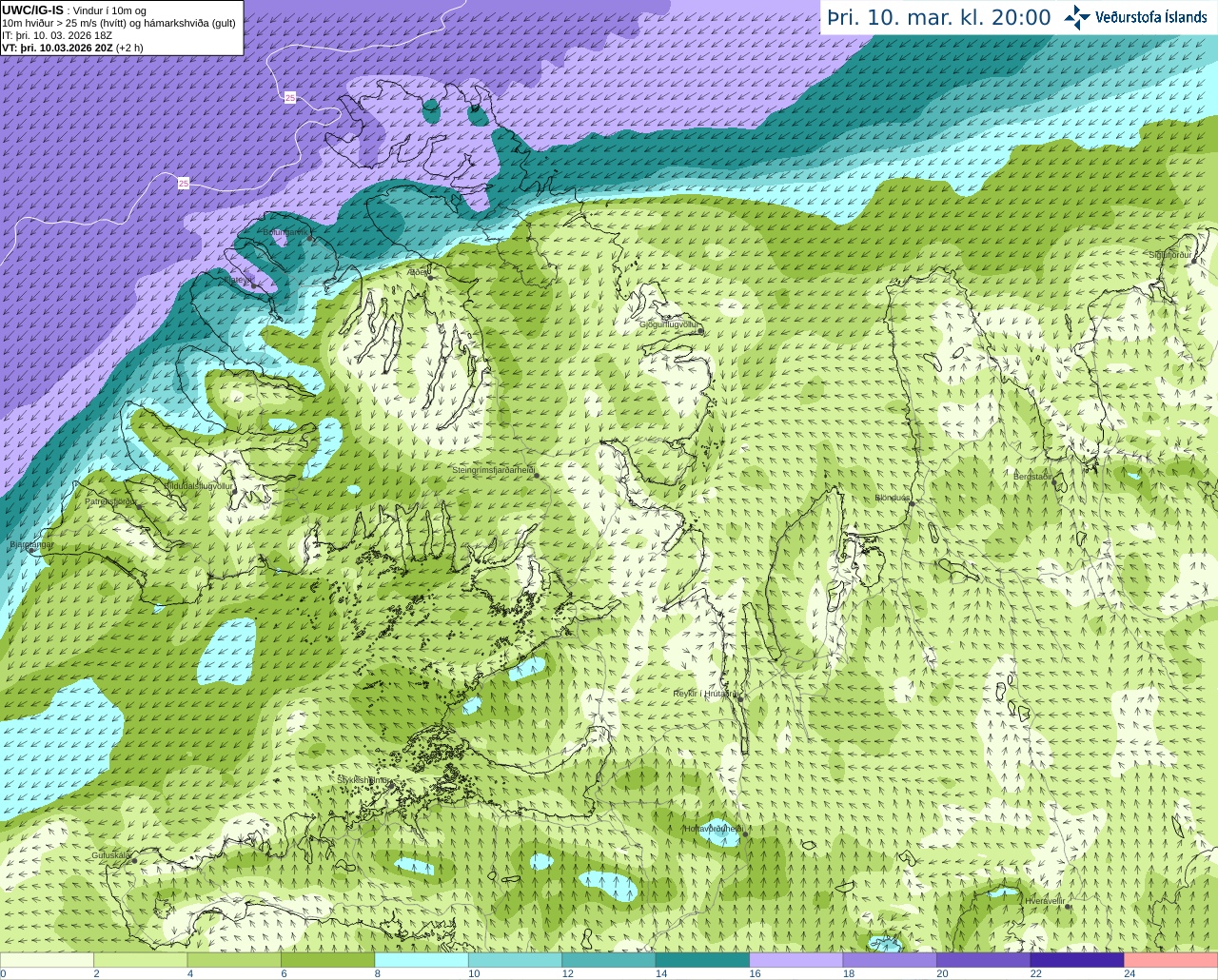1218x980 pixels.
Task: Select the Gufuskálar station label
Action: [111, 854]
